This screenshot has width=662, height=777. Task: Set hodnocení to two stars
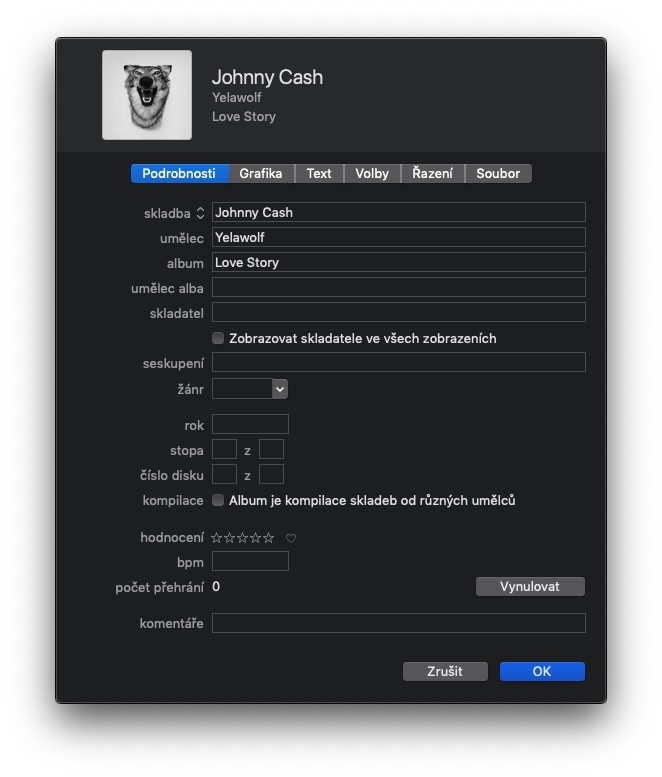[x=229, y=538]
